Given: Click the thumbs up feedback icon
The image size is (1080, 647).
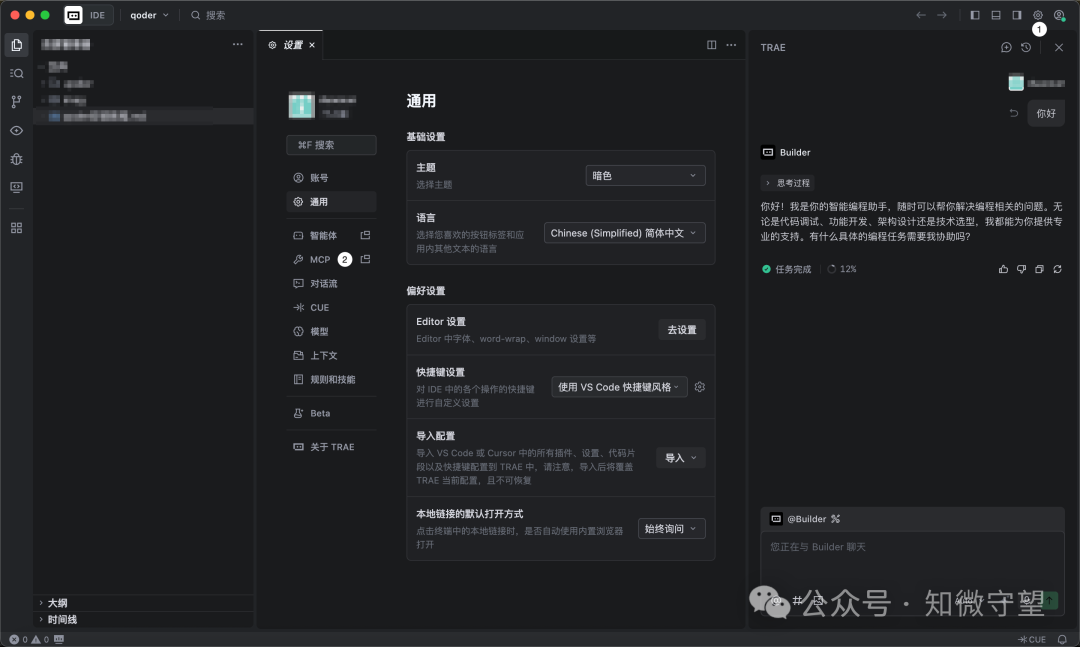Looking at the screenshot, I should pos(1004,269).
